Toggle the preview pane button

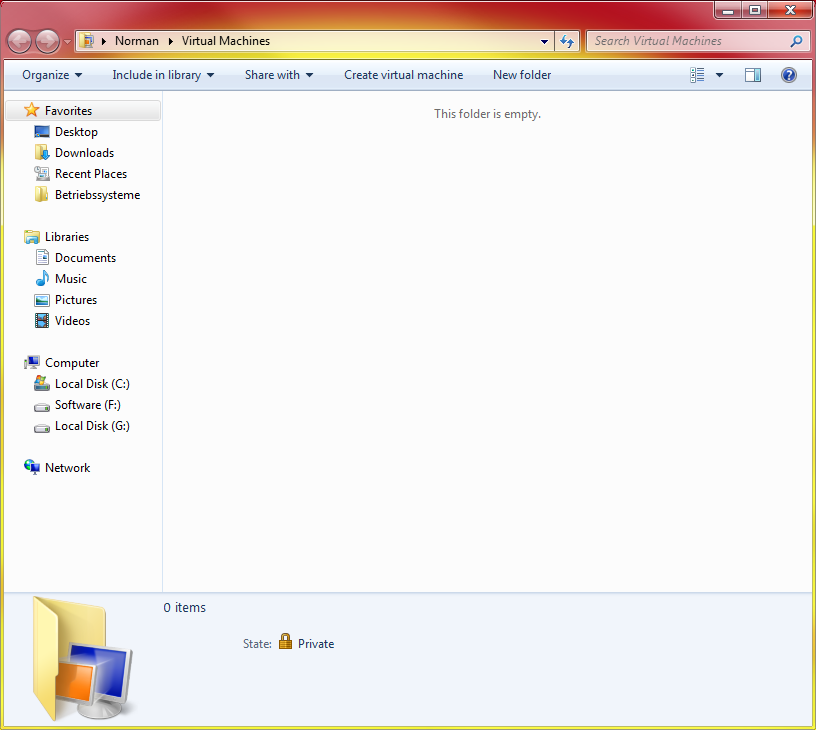point(753,75)
